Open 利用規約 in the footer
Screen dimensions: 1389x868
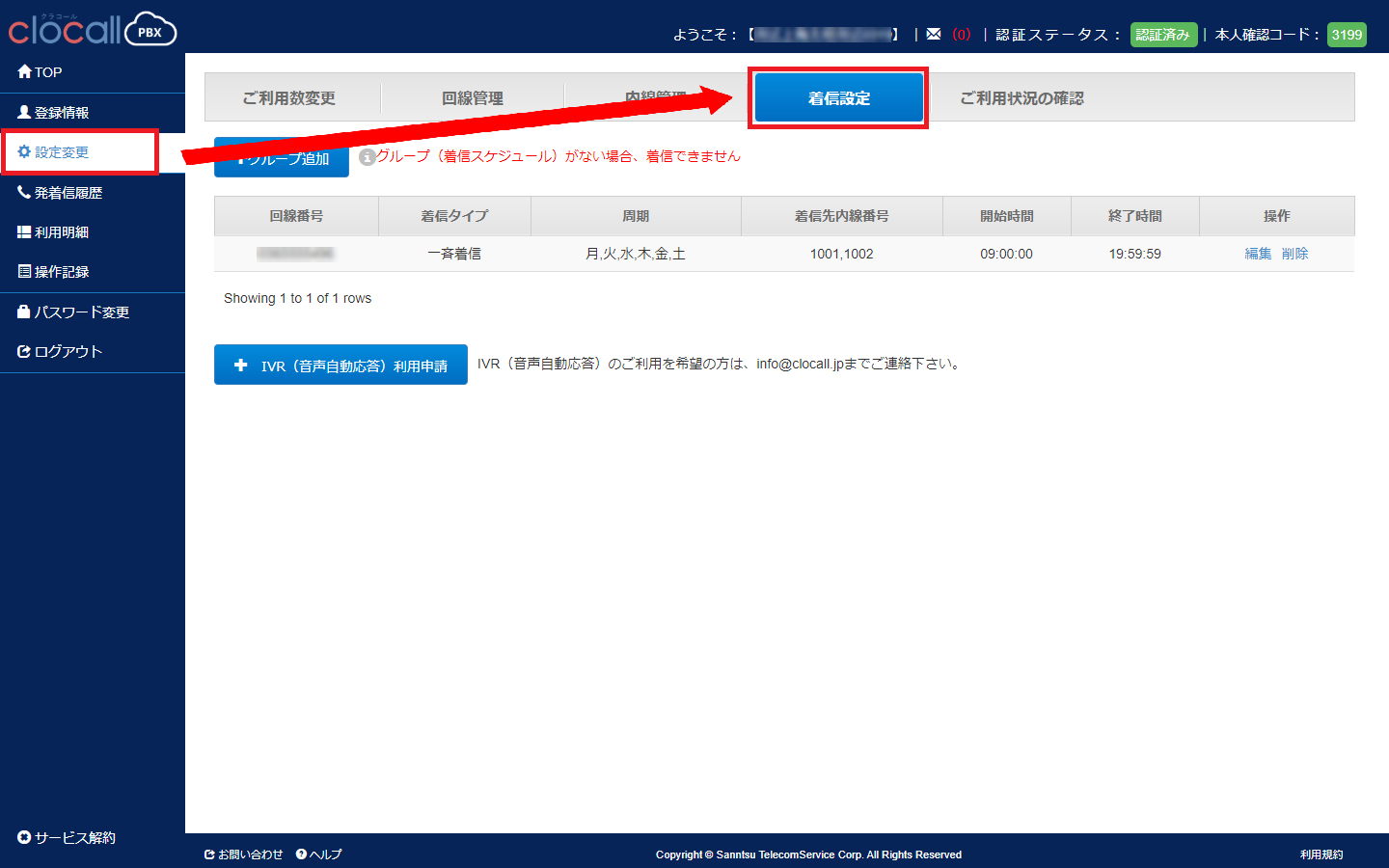coord(1321,854)
